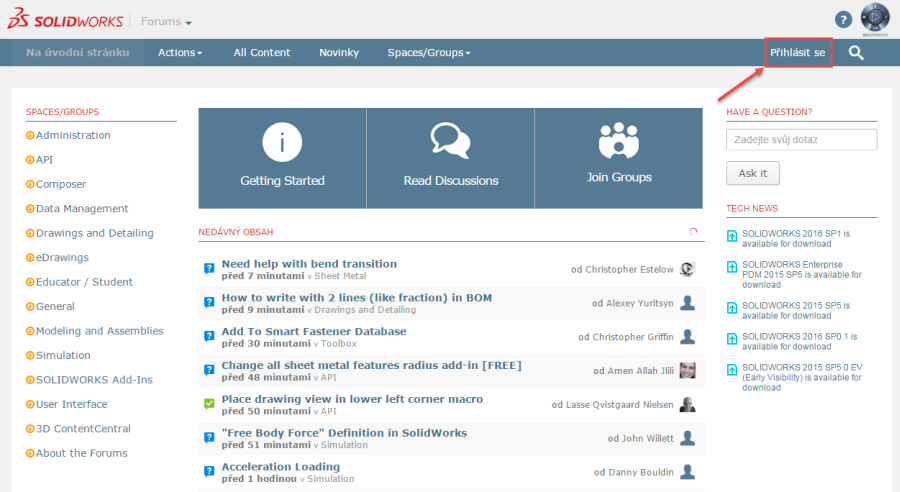This screenshot has height=492, width=900.
Task: Click the Ask it button
Action: point(752,173)
